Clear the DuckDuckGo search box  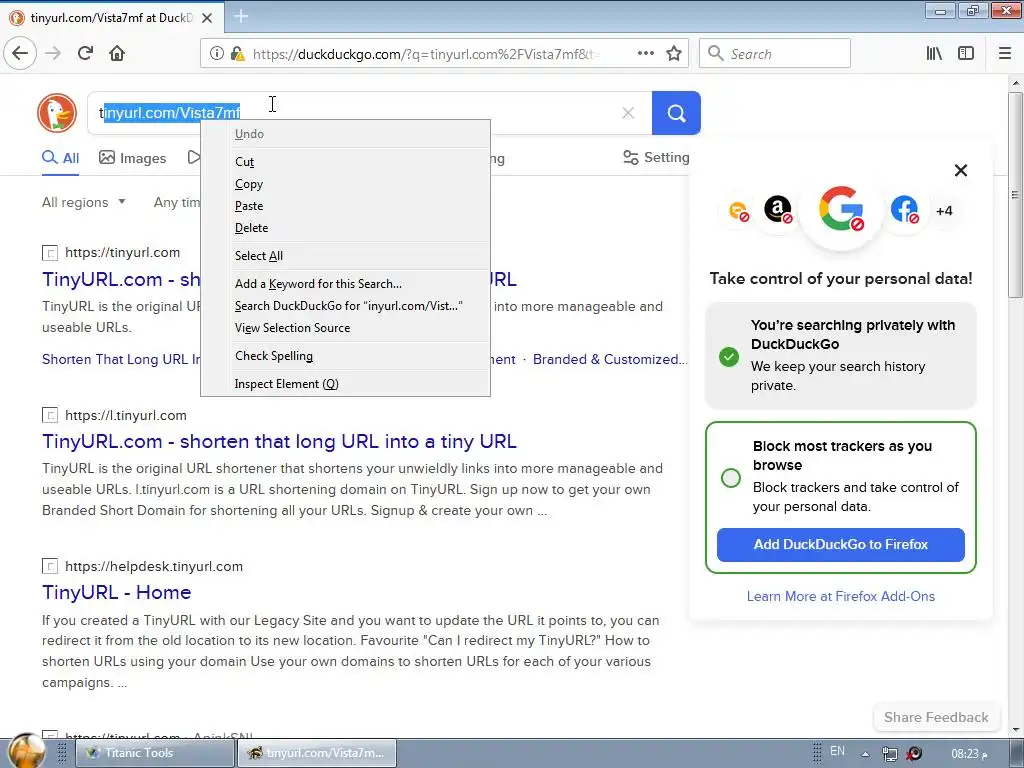click(x=628, y=113)
